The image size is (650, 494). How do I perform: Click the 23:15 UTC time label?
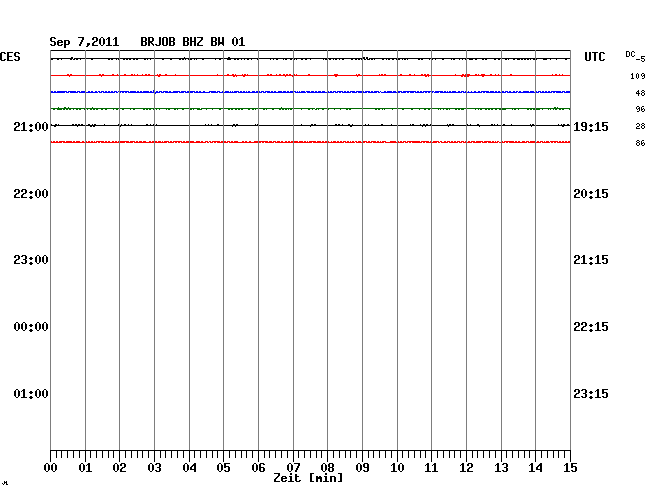(591, 393)
